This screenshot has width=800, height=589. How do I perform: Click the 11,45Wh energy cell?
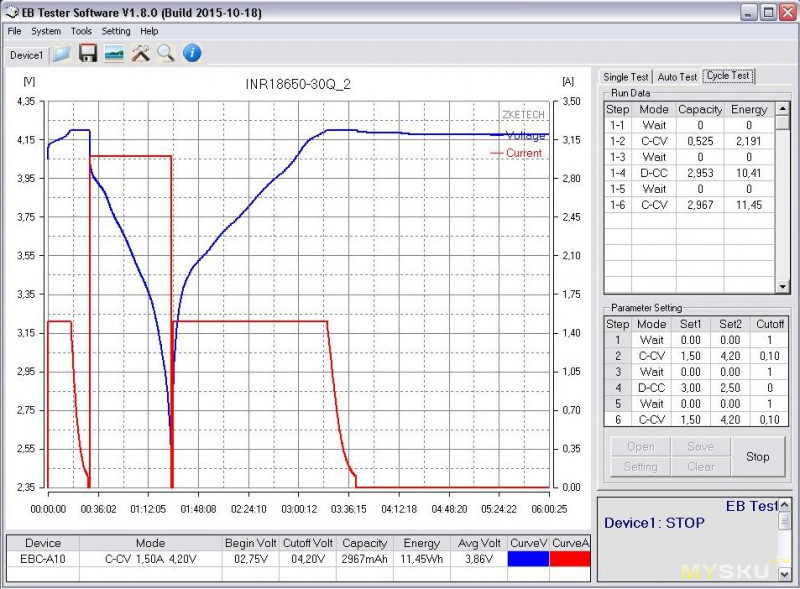pyautogui.click(x=421, y=559)
